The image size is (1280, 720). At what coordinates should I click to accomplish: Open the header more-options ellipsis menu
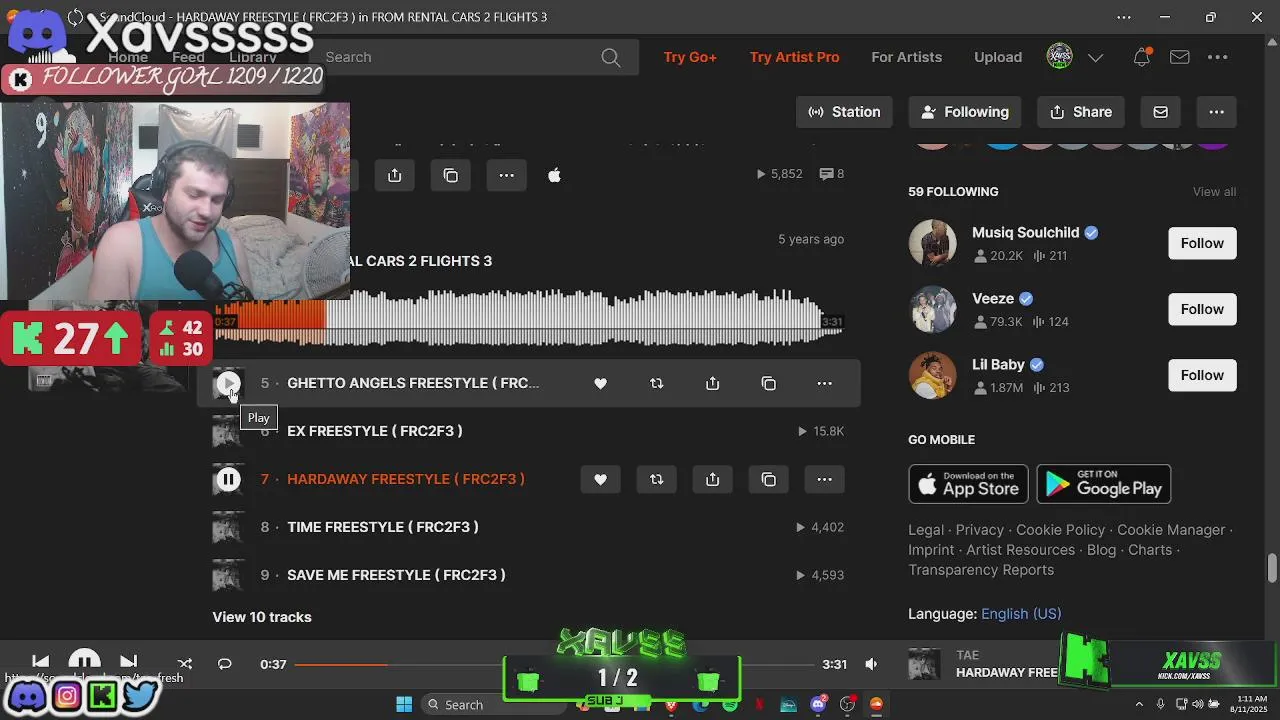click(1217, 57)
